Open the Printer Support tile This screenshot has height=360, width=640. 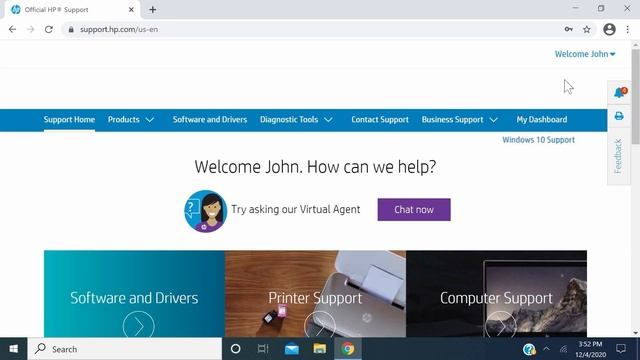[315, 294]
